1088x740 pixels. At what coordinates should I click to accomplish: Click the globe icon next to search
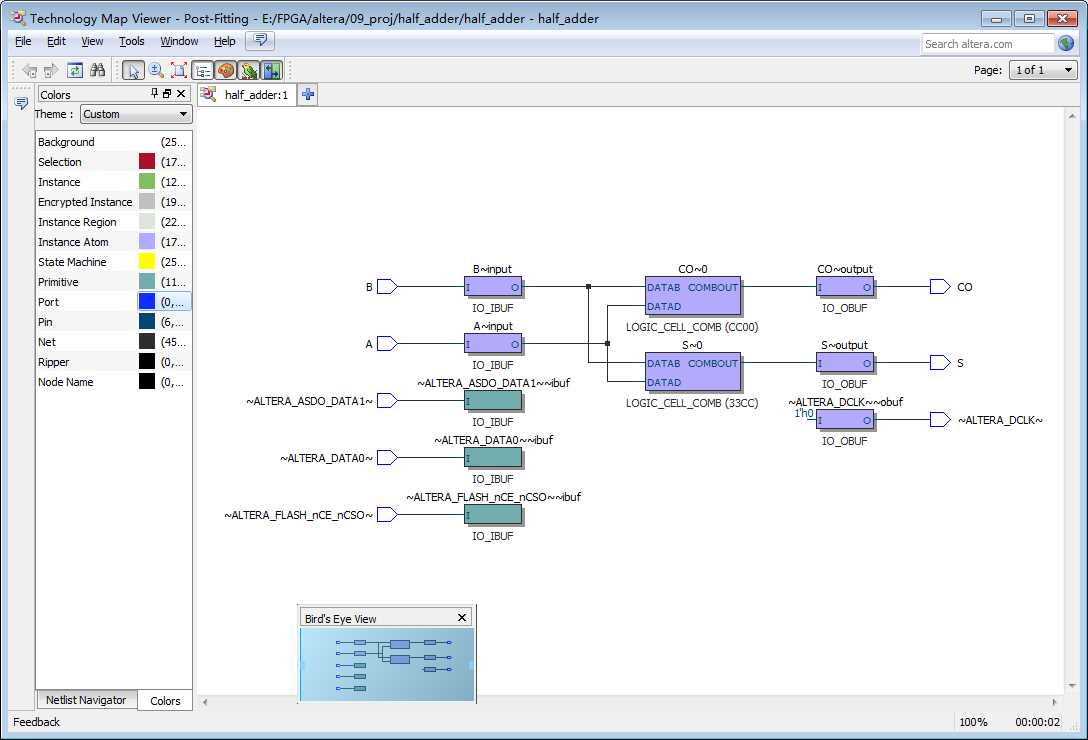pos(1066,44)
